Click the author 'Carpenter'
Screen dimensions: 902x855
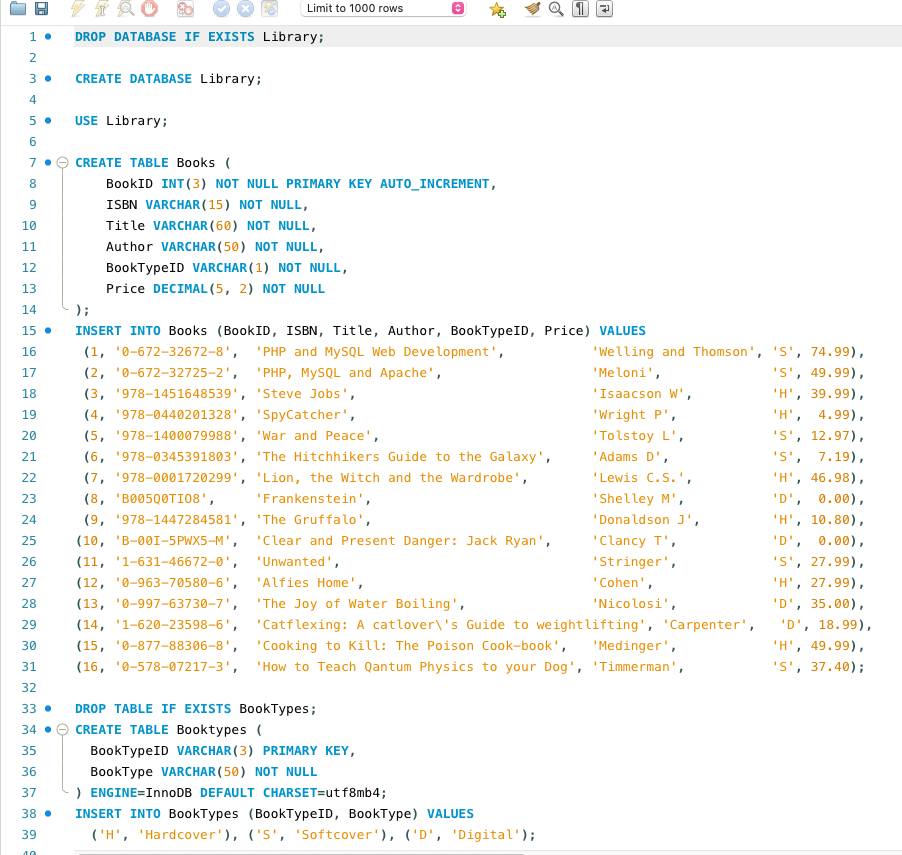point(705,625)
